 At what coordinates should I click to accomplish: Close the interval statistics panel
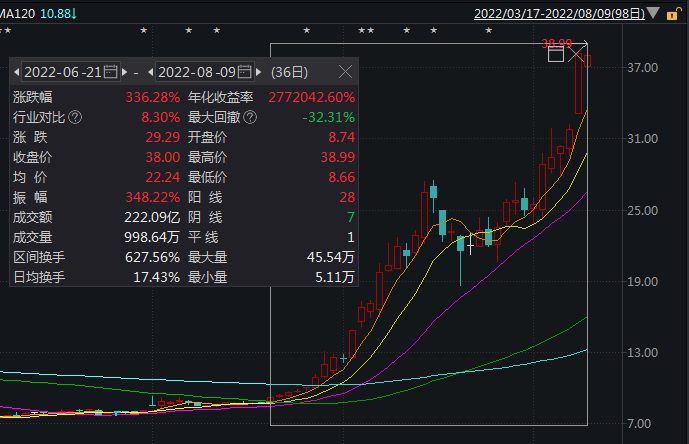345,72
